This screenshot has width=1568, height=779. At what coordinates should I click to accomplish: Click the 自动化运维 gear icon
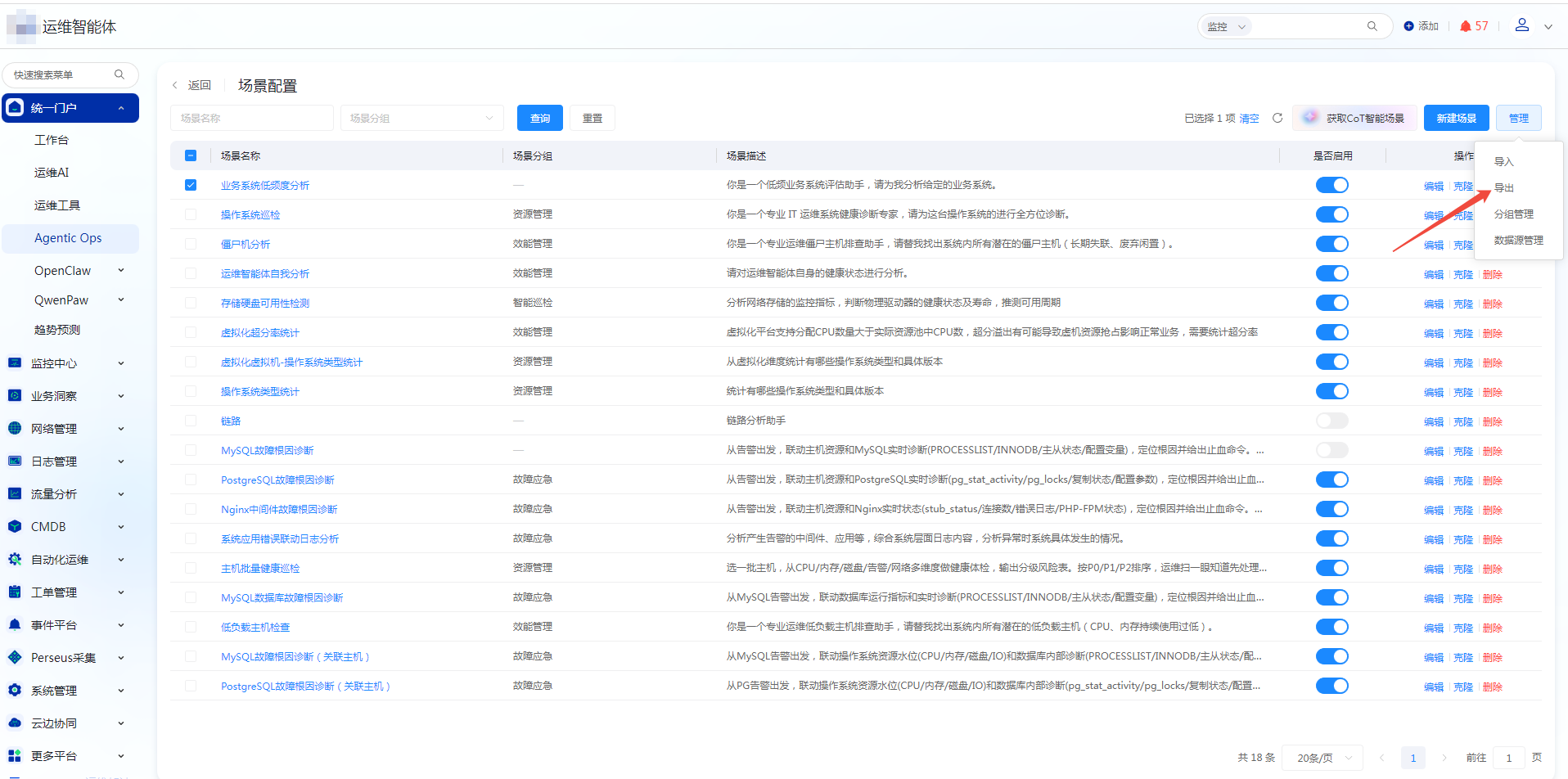[x=15, y=559]
